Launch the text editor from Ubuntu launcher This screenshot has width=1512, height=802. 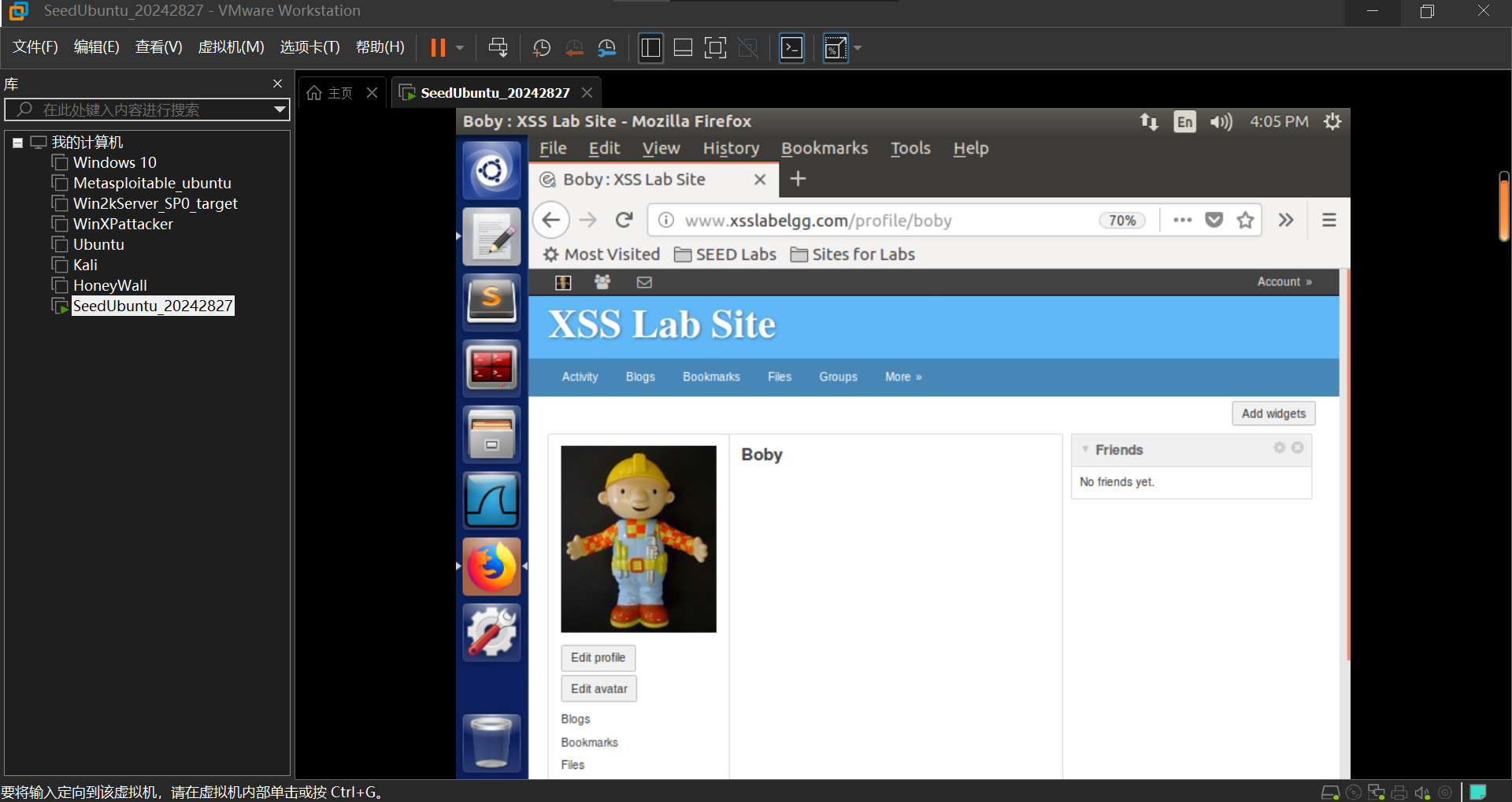[491, 236]
